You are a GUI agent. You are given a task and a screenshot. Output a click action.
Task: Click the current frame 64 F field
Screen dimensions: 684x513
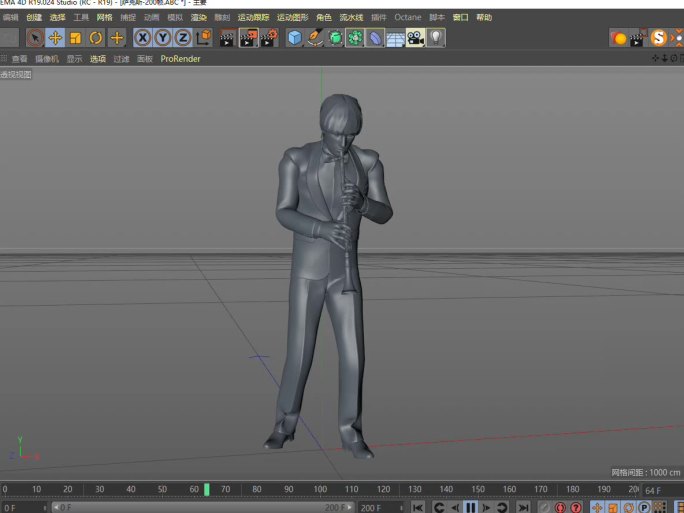661,490
